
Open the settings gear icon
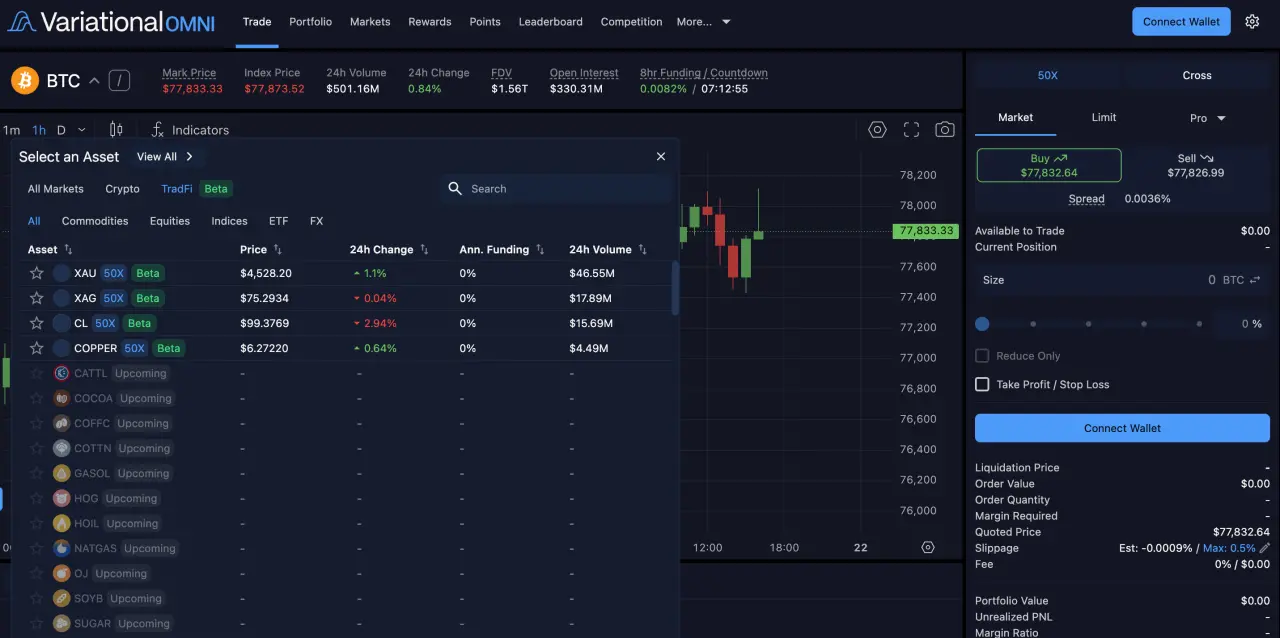1252,21
